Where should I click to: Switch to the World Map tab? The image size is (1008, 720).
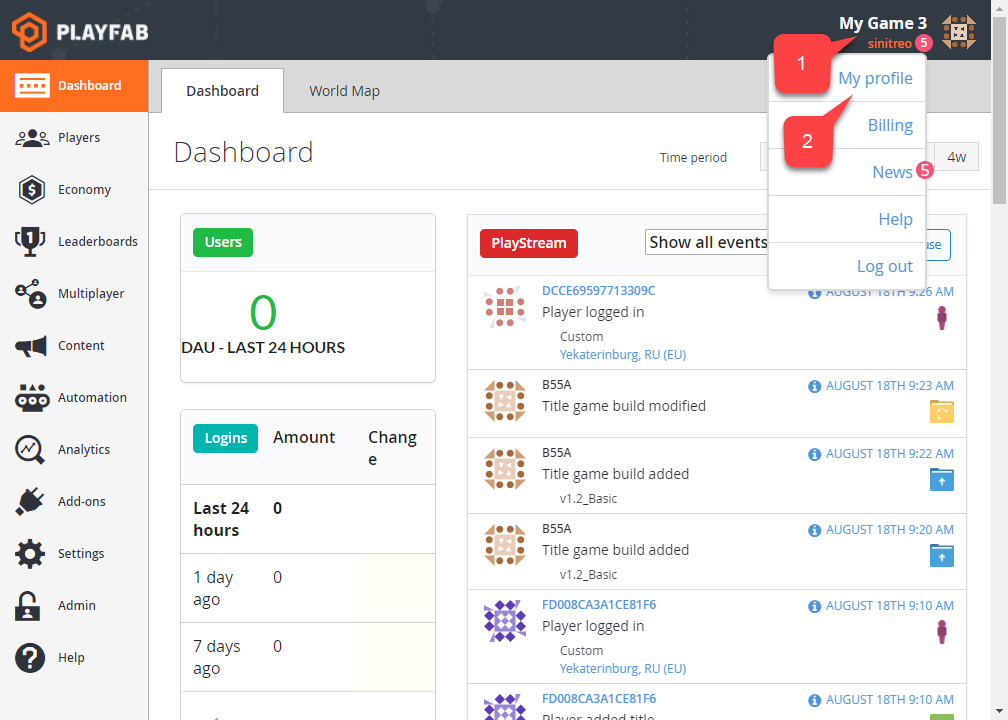point(344,90)
